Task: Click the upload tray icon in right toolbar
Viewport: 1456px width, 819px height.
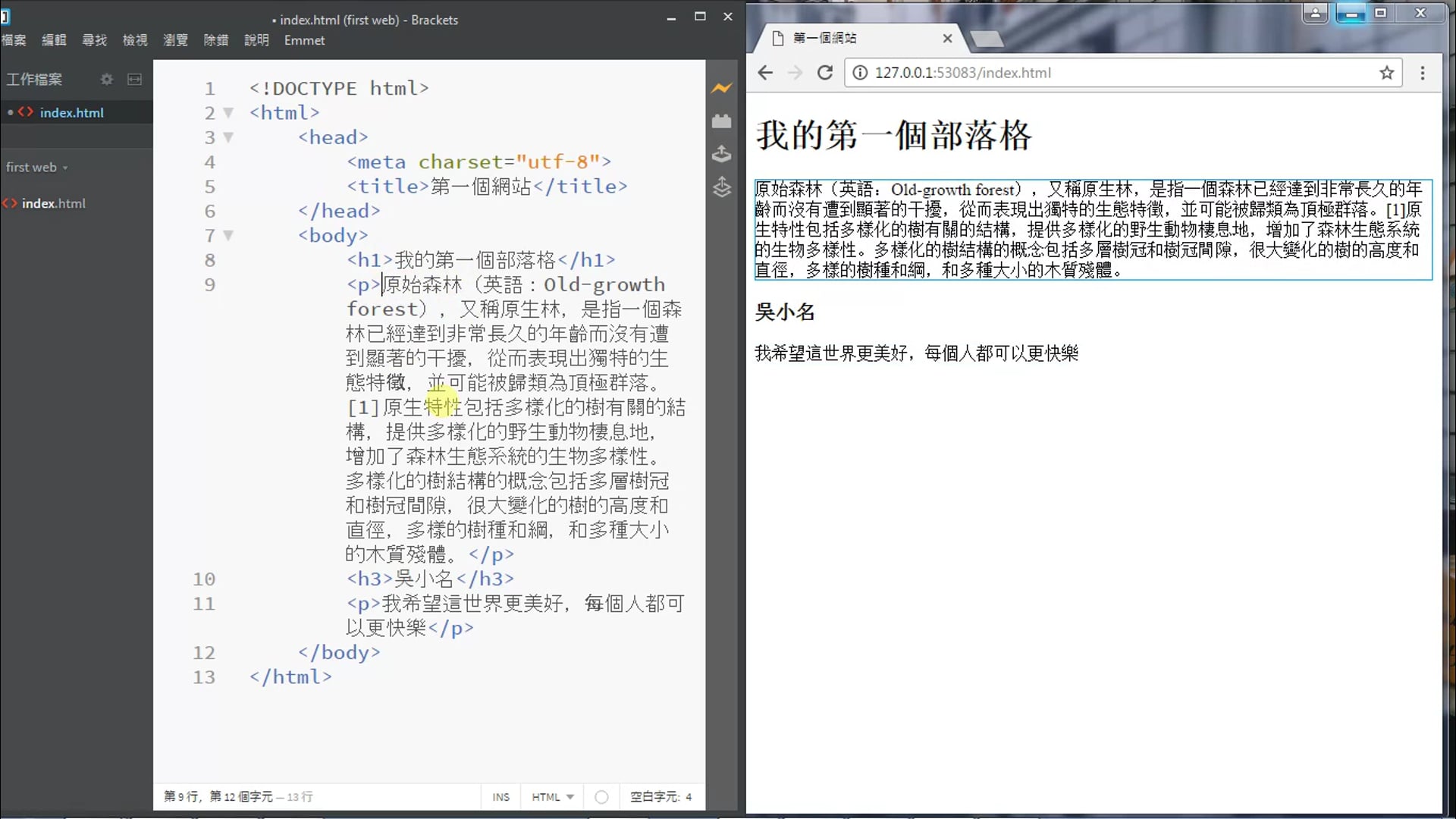Action: [x=721, y=154]
